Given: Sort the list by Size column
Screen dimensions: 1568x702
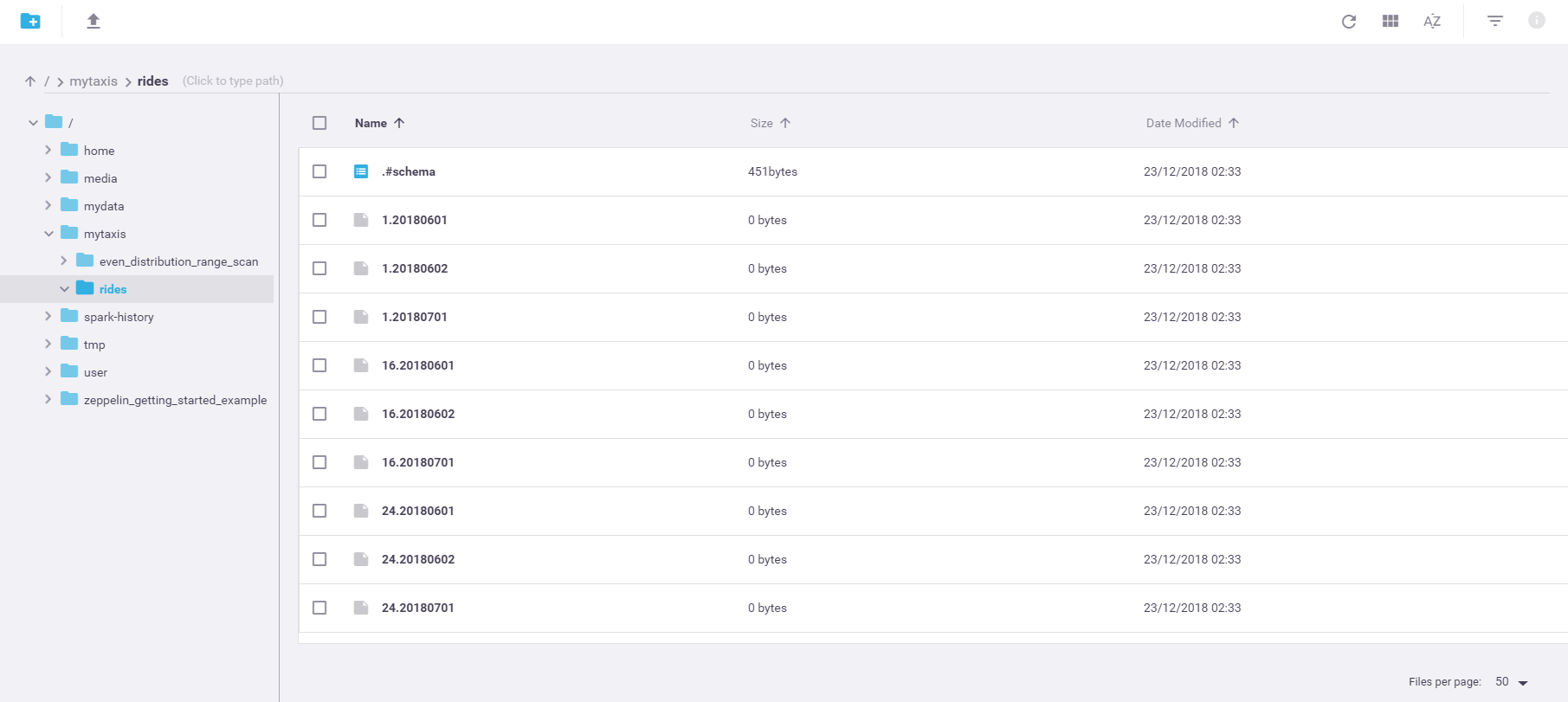Looking at the screenshot, I should [x=770, y=123].
